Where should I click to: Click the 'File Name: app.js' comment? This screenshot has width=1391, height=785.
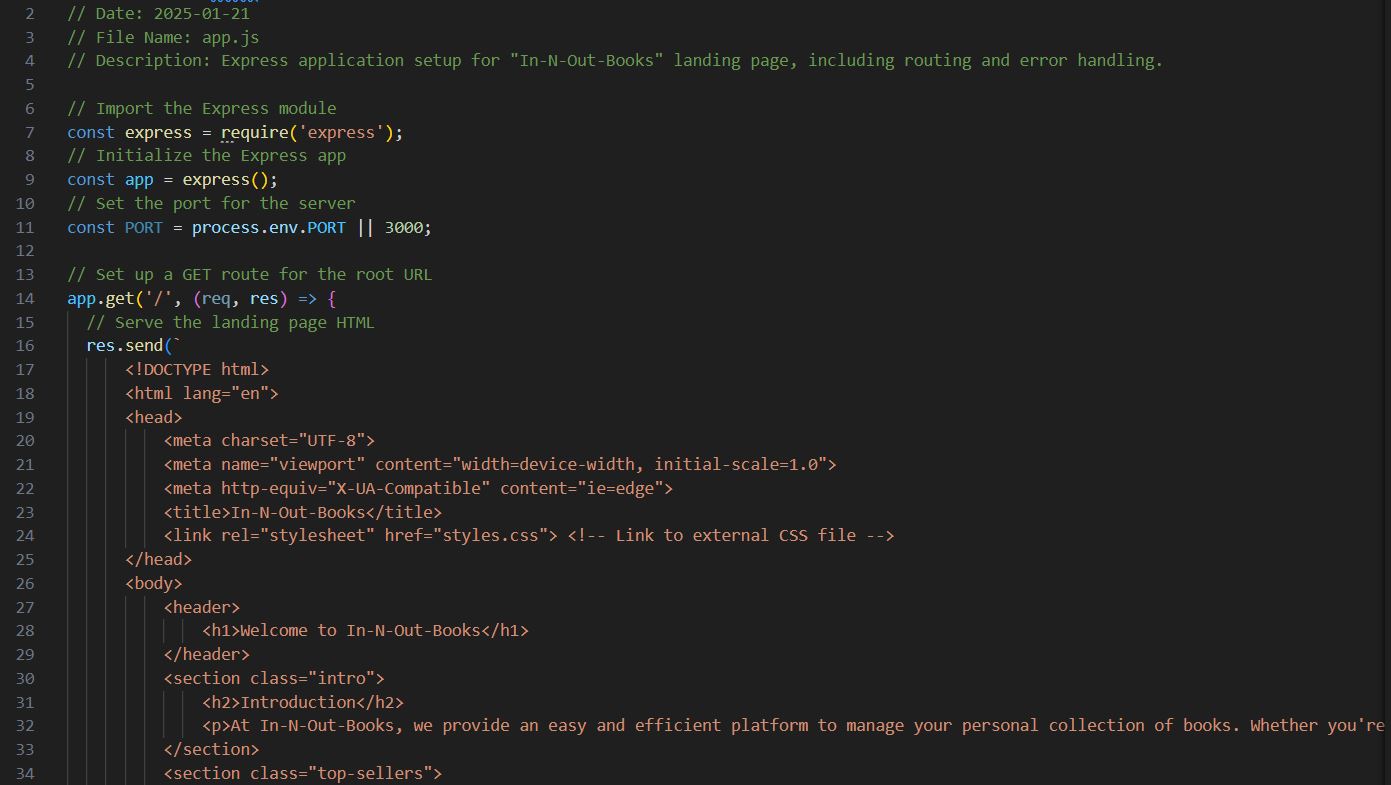pyautogui.click(x=162, y=37)
